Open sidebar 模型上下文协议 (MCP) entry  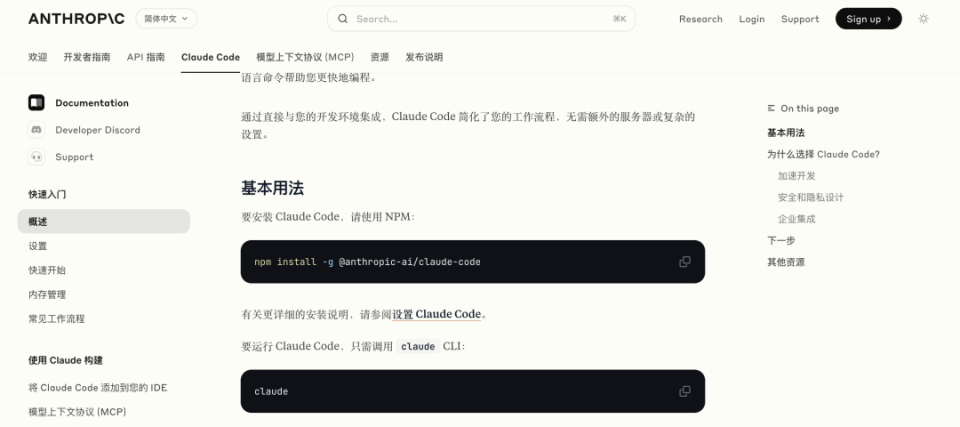click(x=77, y=412)
